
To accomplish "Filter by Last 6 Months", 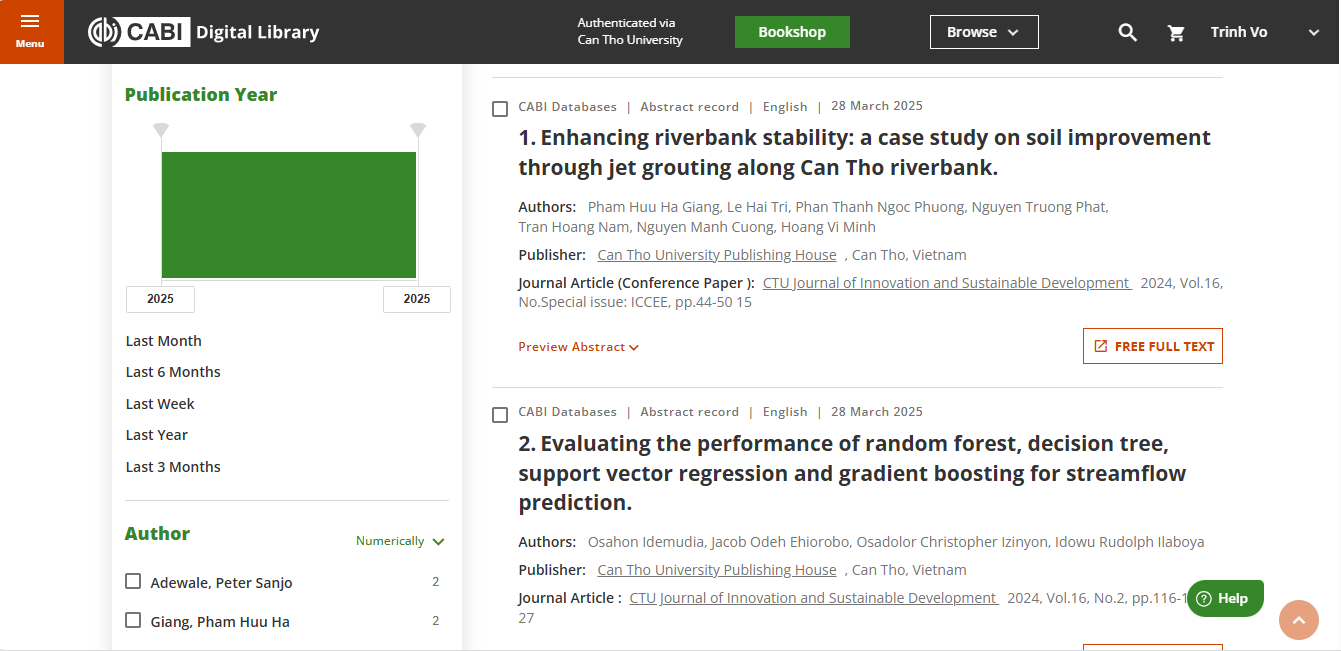I will (173, 372).
